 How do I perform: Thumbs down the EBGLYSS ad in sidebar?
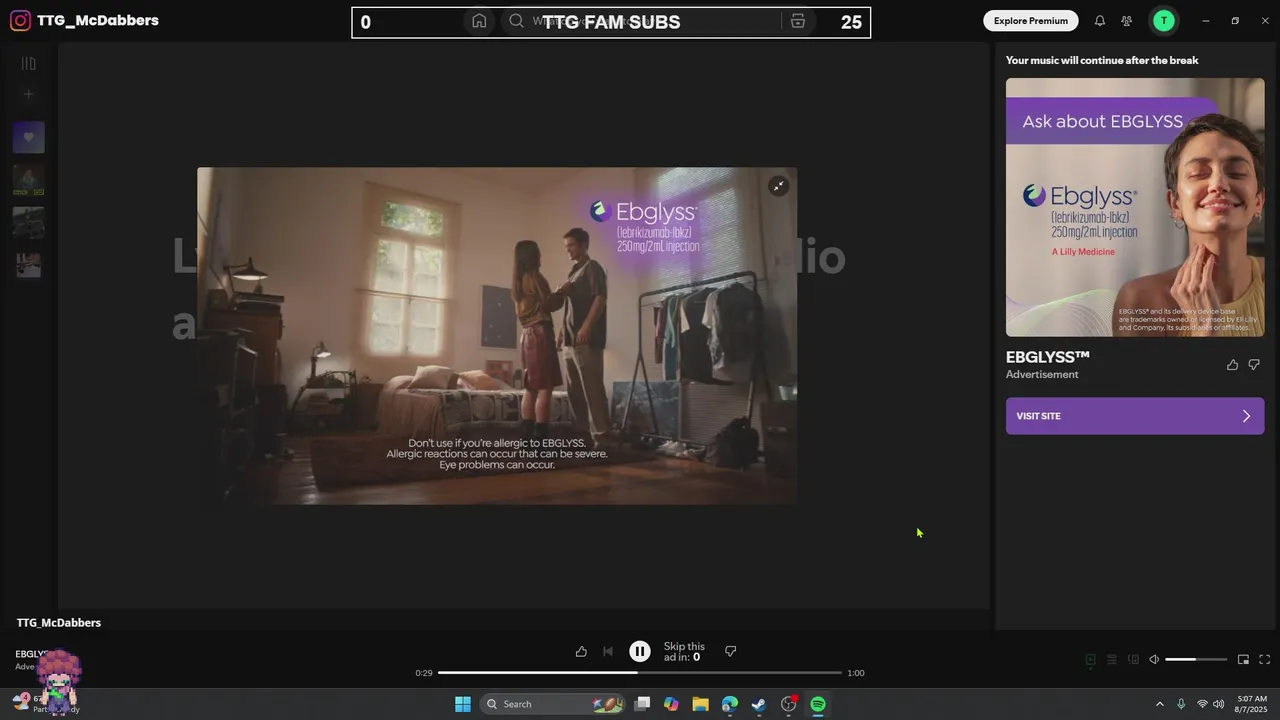[x=1254, y=365]
